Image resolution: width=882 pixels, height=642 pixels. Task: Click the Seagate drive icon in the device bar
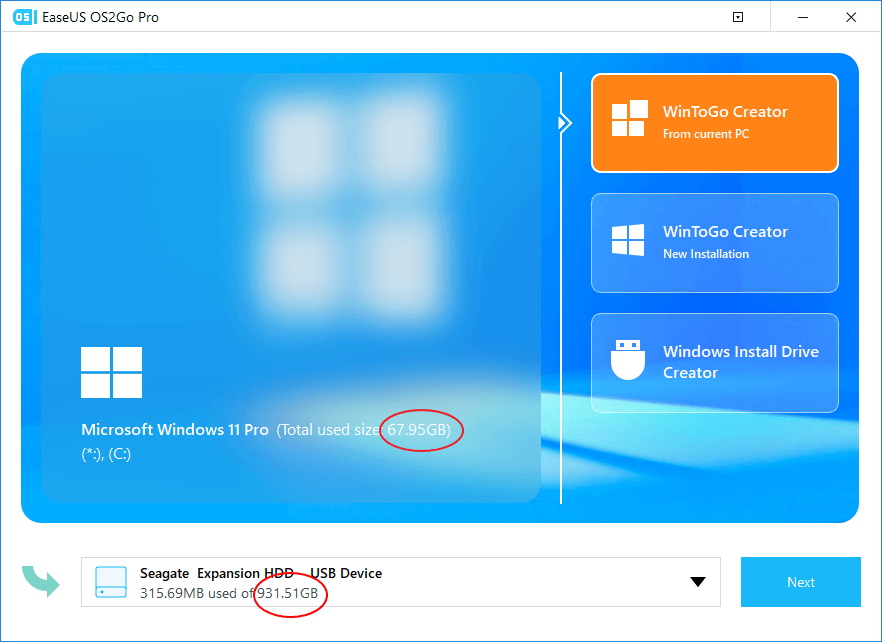(110, 582)
